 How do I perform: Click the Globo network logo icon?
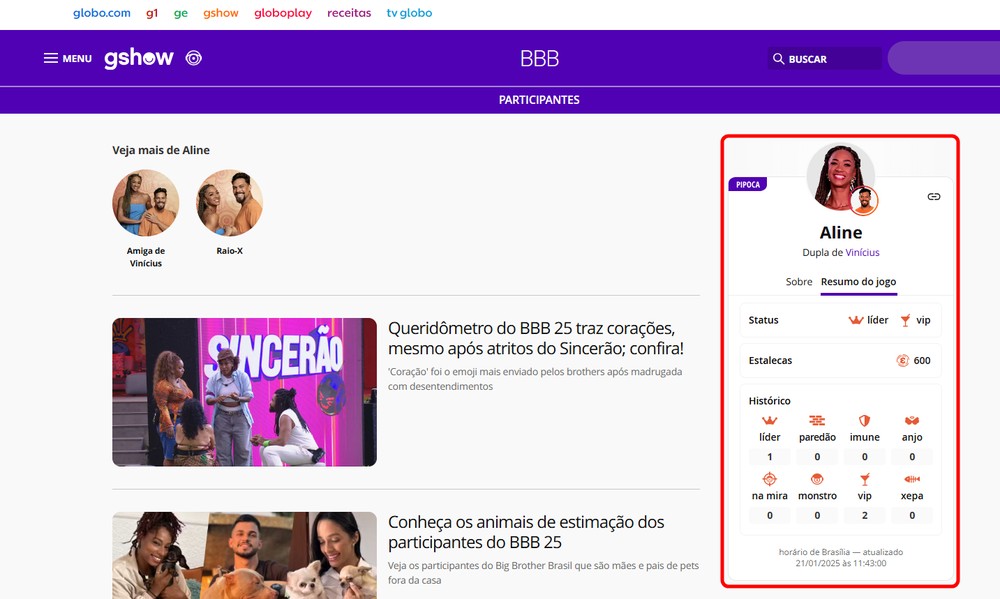(194, 59)
